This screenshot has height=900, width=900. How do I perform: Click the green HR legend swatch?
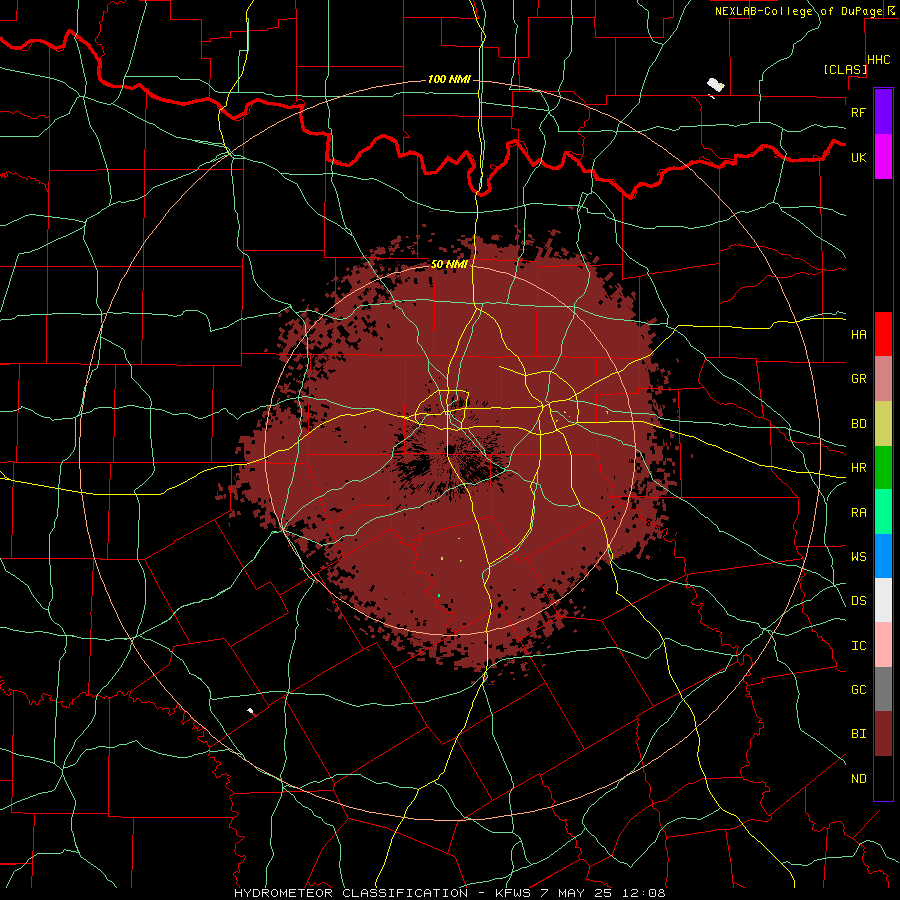pyautogui.click(x=883, y=468)
